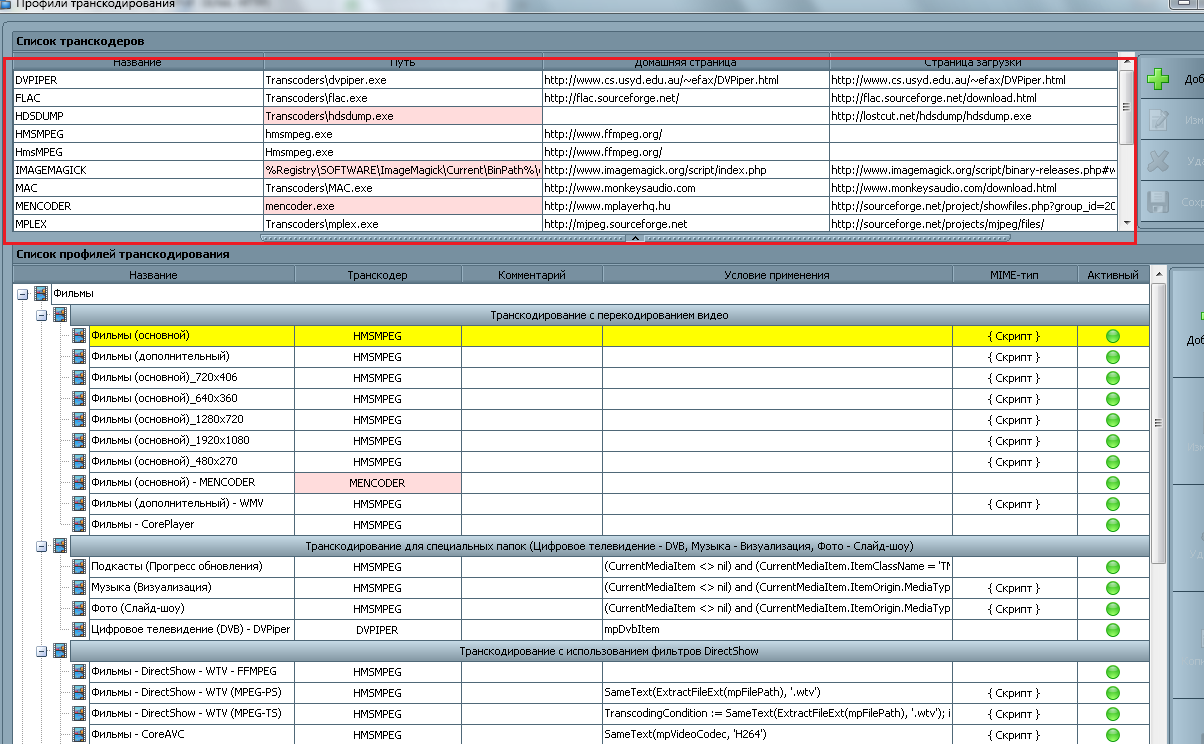Click the Комментарий column header
The width and height of the screenshot is (1204, 744).
(x=531, y=275)
